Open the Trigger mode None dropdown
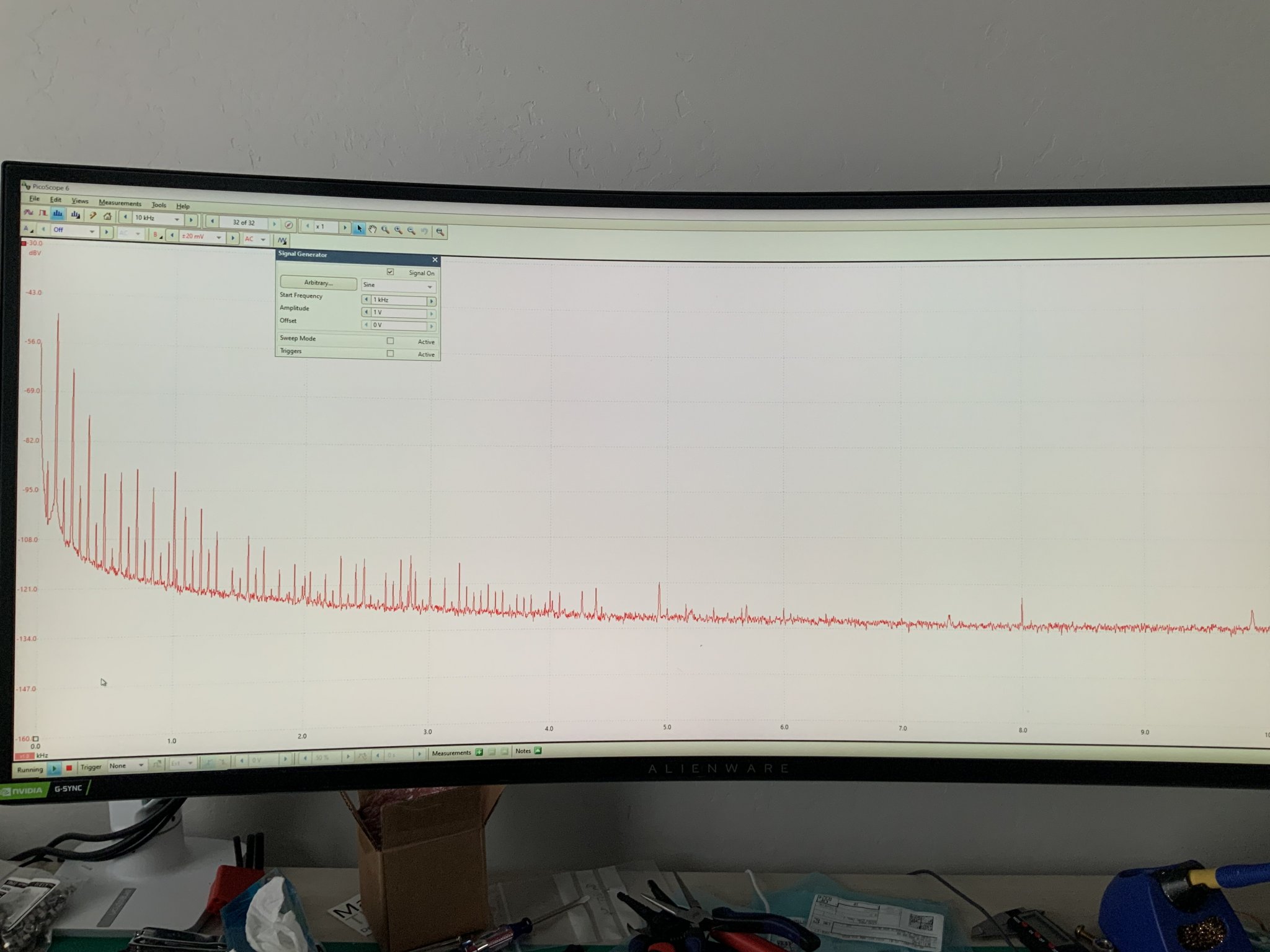Screen dimensions: 1270x952 coord(127,766)
